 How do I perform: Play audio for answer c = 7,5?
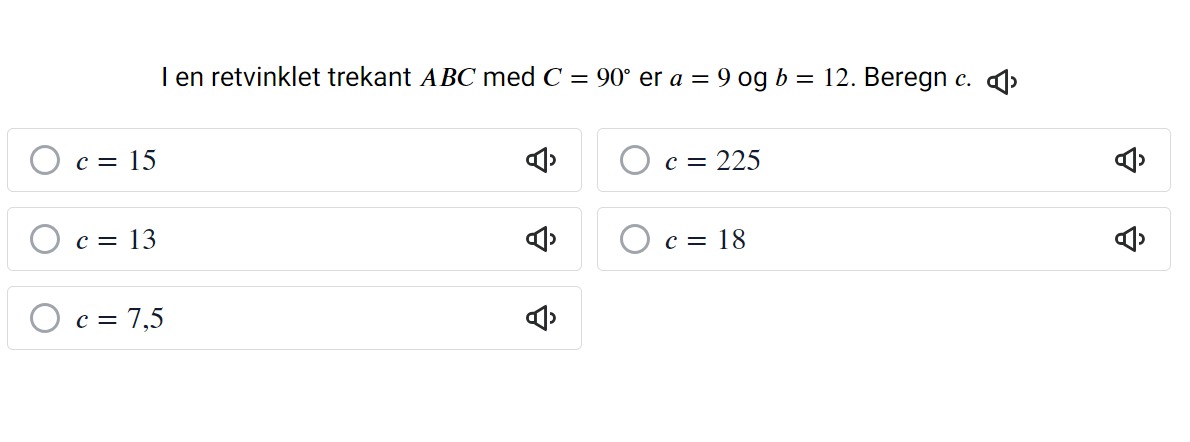(x=541, y=318)
